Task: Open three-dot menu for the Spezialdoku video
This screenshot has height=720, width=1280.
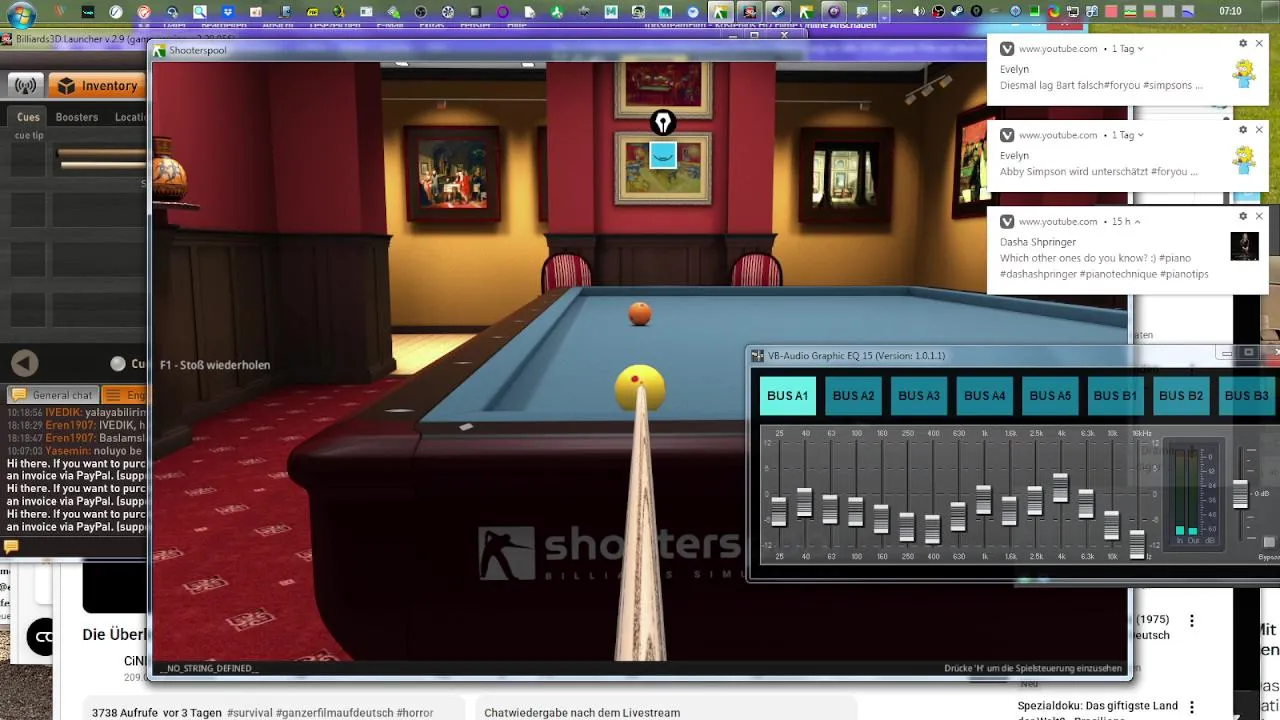Action: pyautogui.click(x=1191, y=707)
